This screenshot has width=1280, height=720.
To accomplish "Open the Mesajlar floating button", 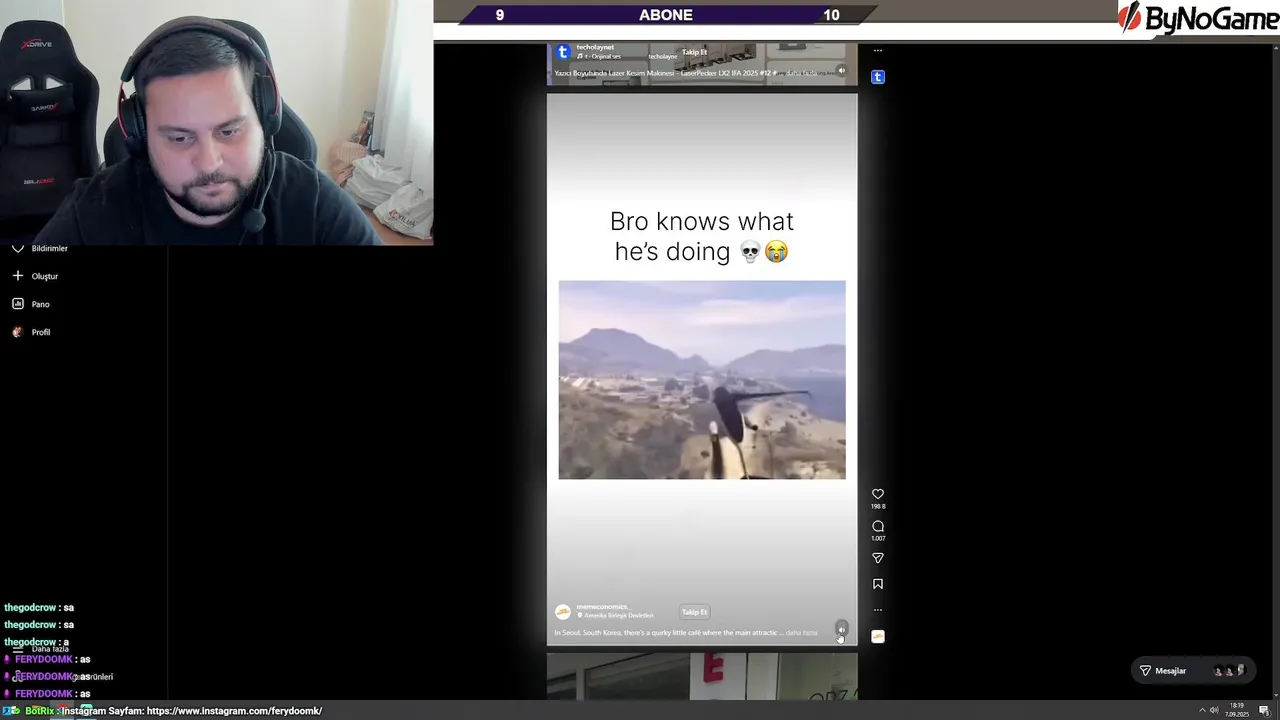I will click(x=1194, y=671).
